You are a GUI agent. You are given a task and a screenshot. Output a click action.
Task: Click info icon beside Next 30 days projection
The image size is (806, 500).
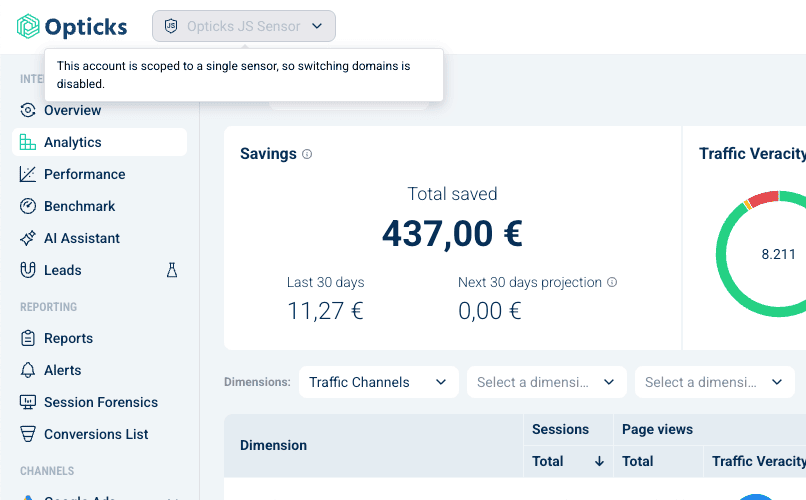[x=612, y=282]
